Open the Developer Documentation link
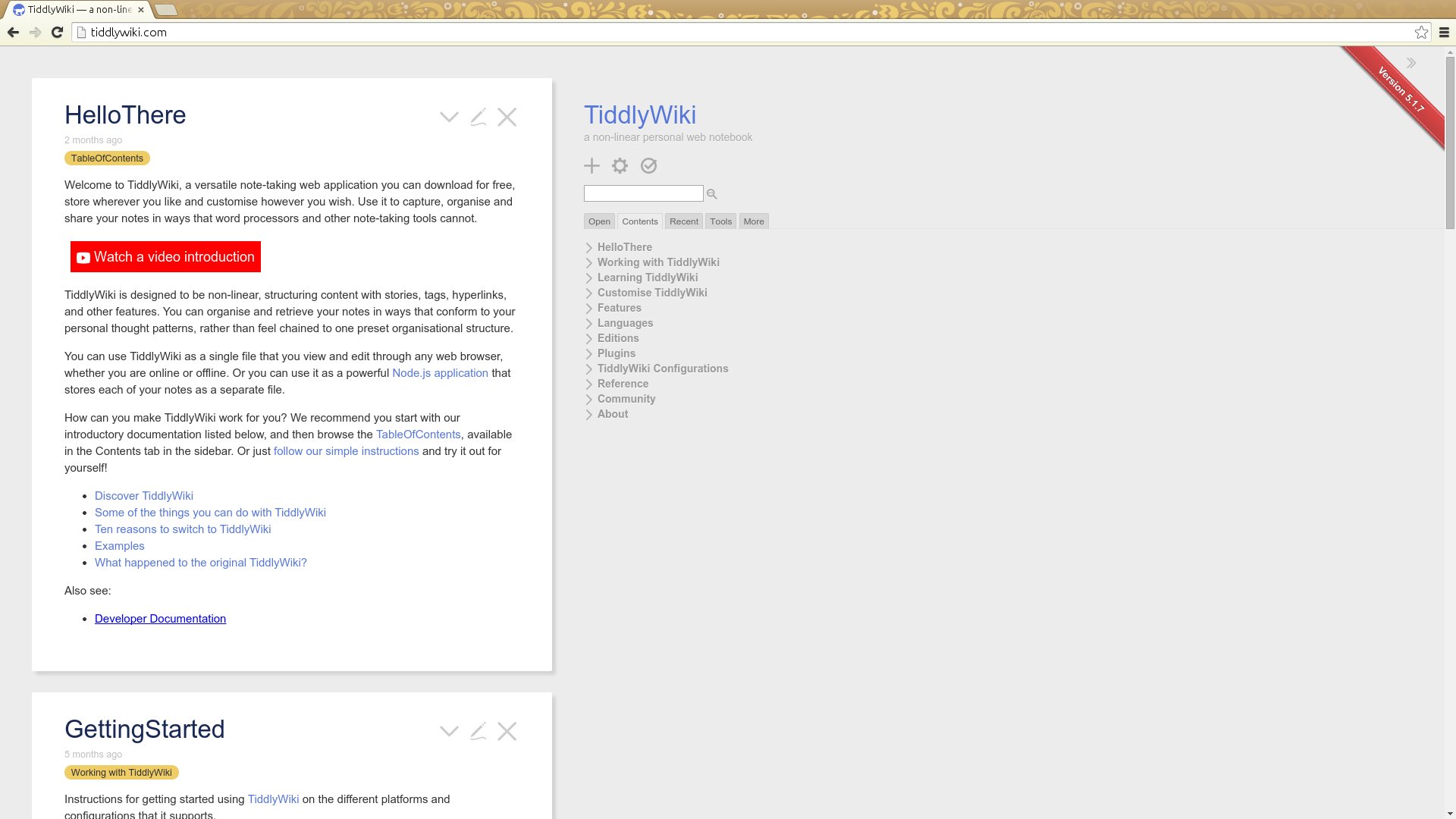The image size is (1456, 819). [x=160, y=619]
